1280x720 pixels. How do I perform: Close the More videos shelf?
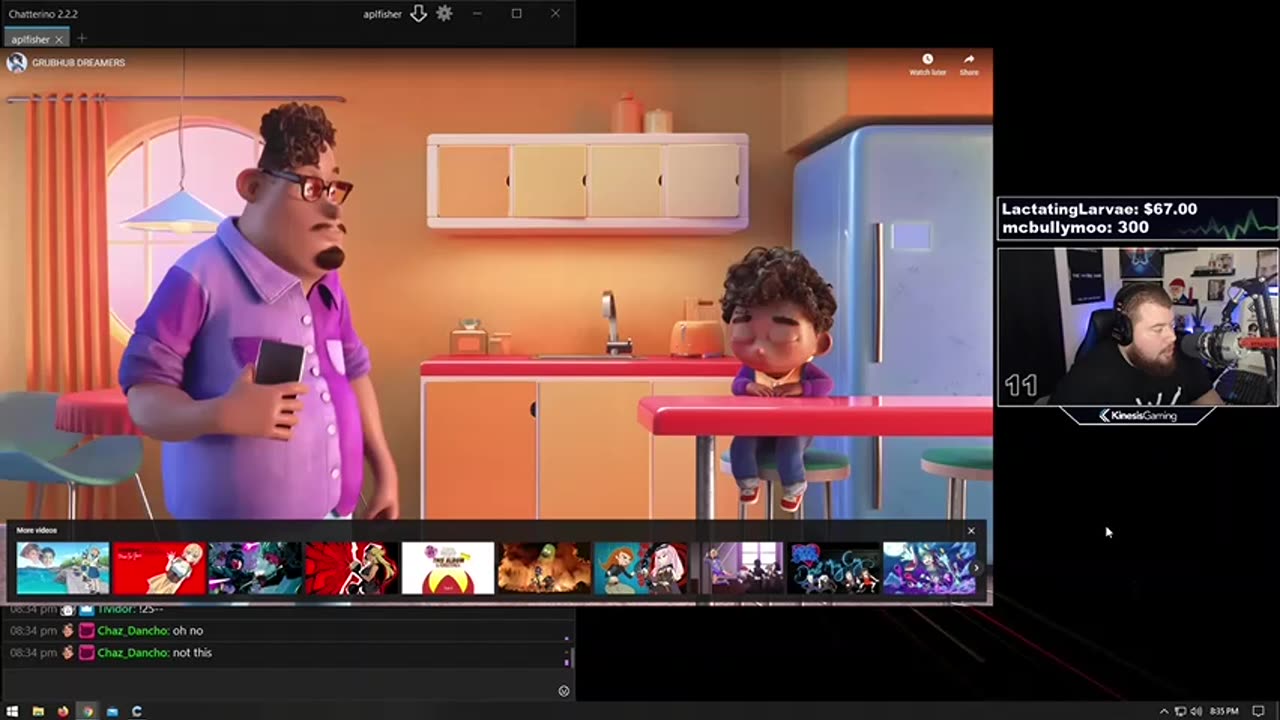click(x=970, y=531)
